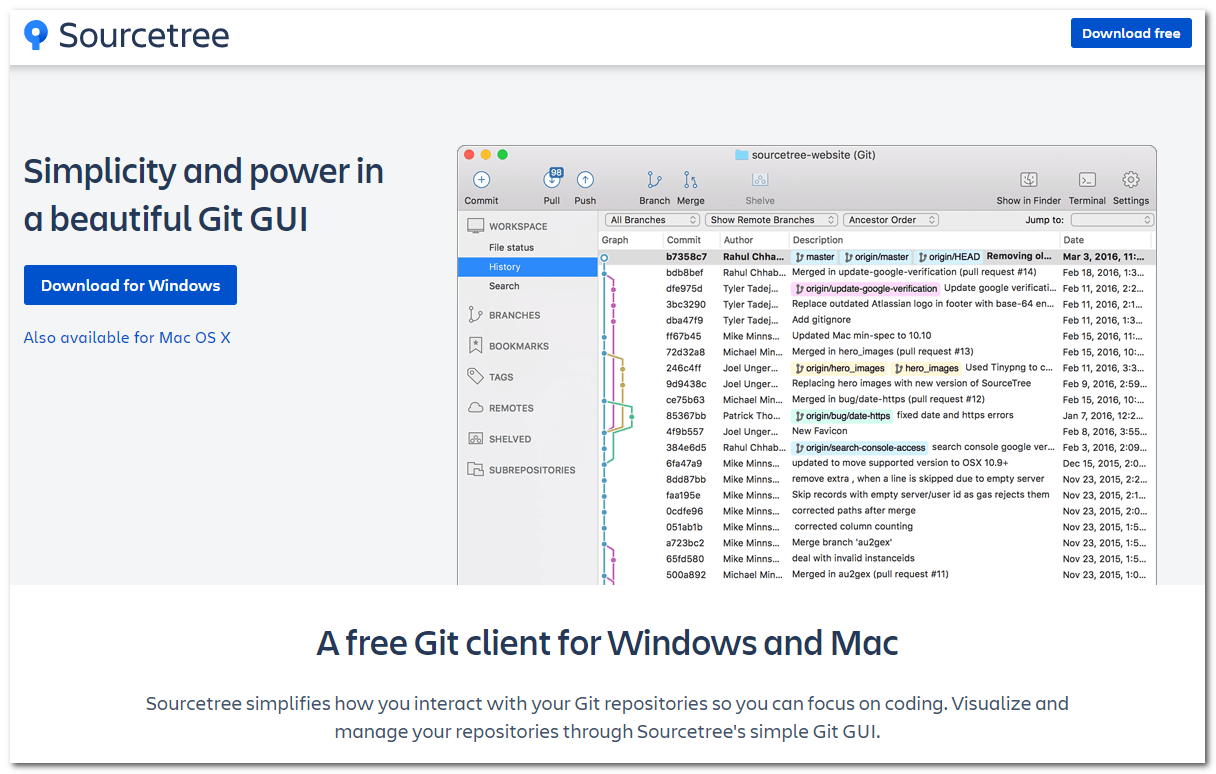Click the master branch label

click(814, 257)
